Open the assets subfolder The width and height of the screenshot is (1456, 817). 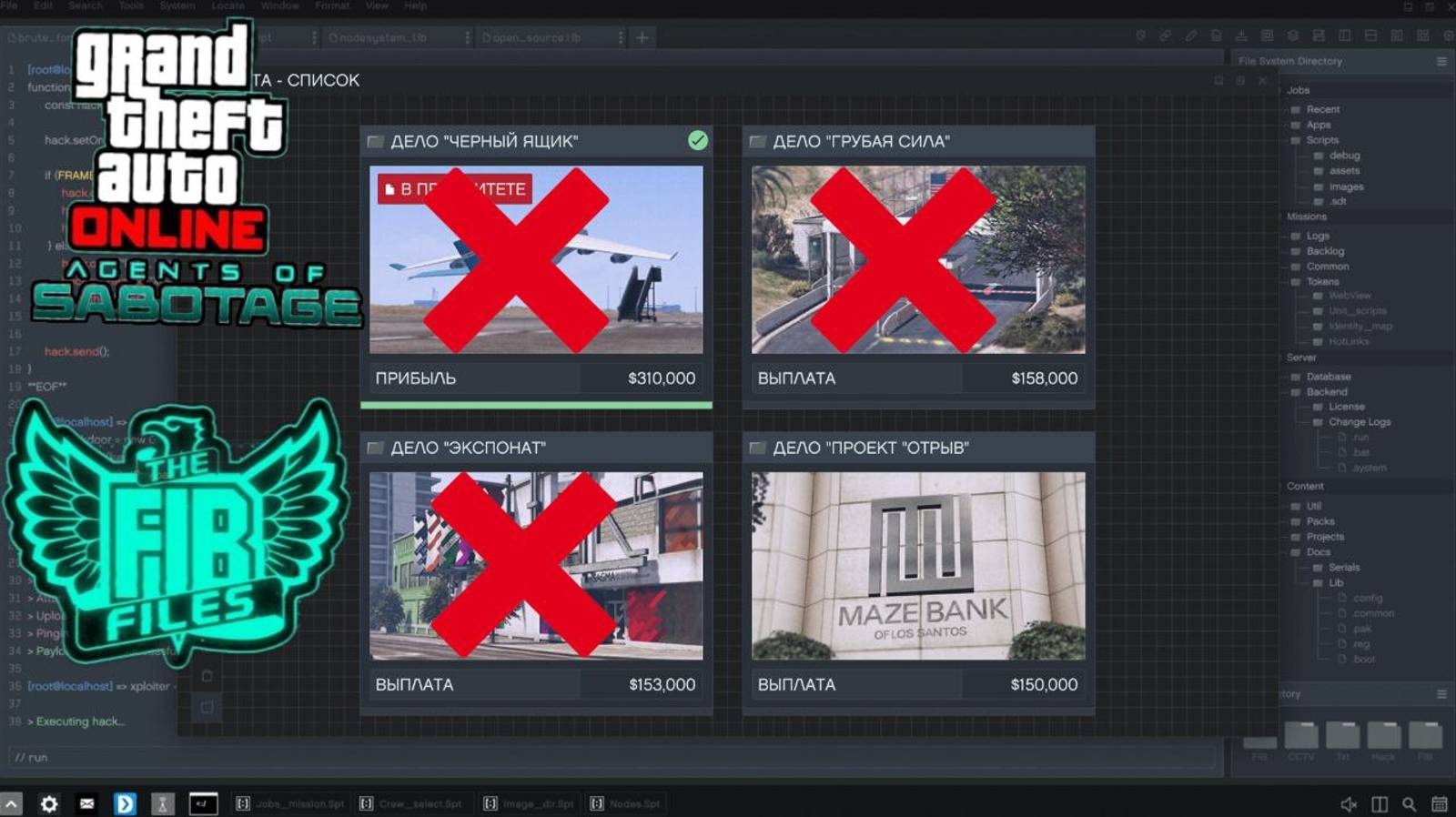coord(1337,171)
